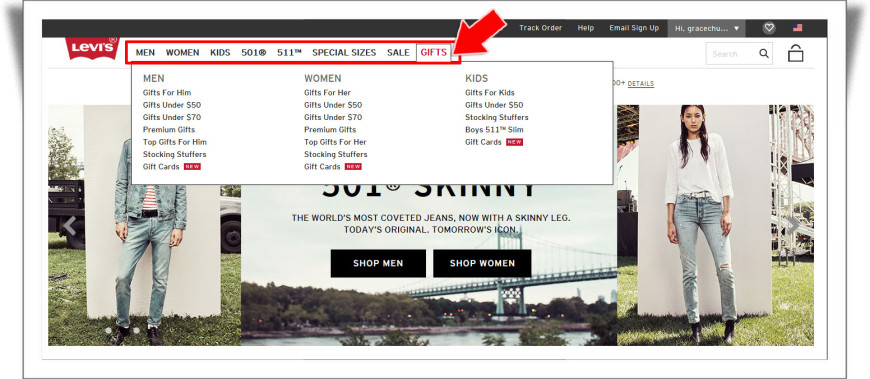The image size is (870, 379).
Task: Expand the Hi, gracechu account dropdown
Action: point(706,28)
